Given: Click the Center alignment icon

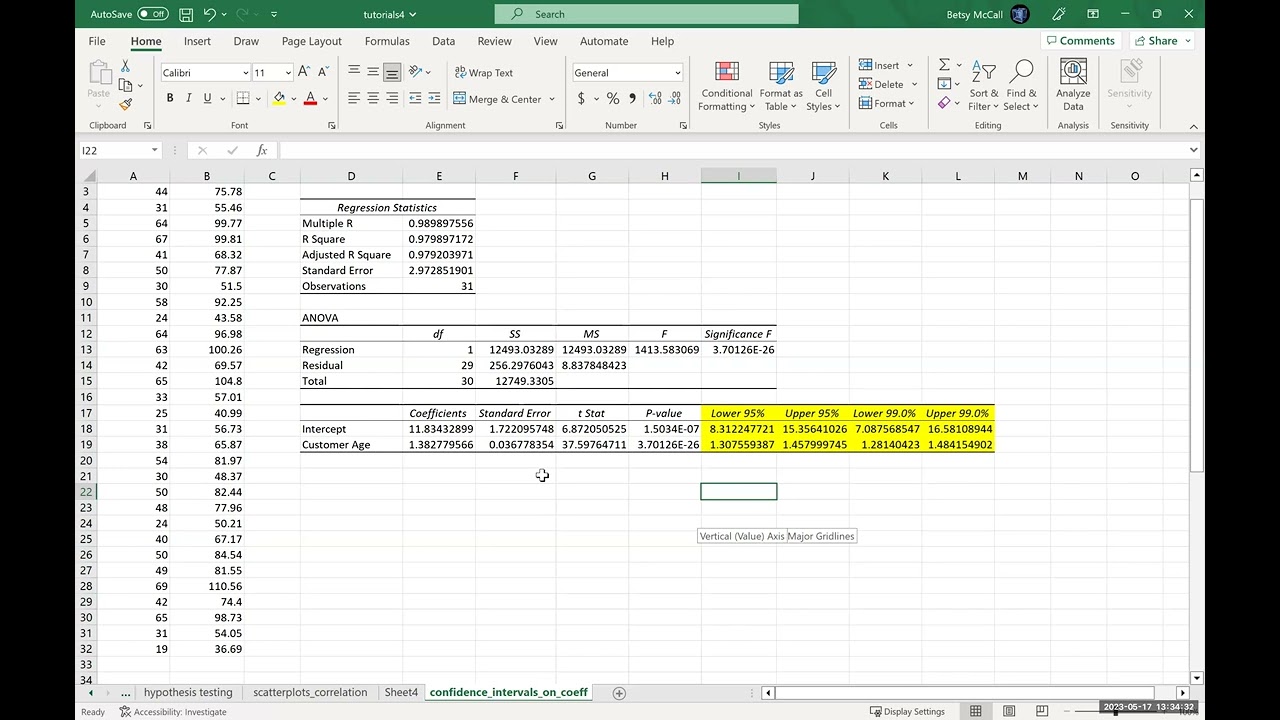Looking at the screenshot, I should 373,98.
